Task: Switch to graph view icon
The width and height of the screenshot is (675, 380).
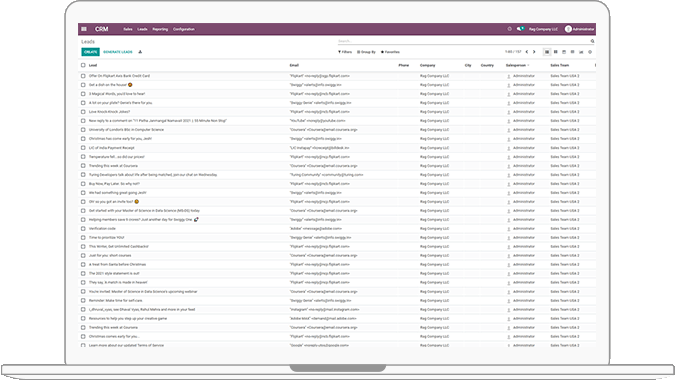Action: 581,52
